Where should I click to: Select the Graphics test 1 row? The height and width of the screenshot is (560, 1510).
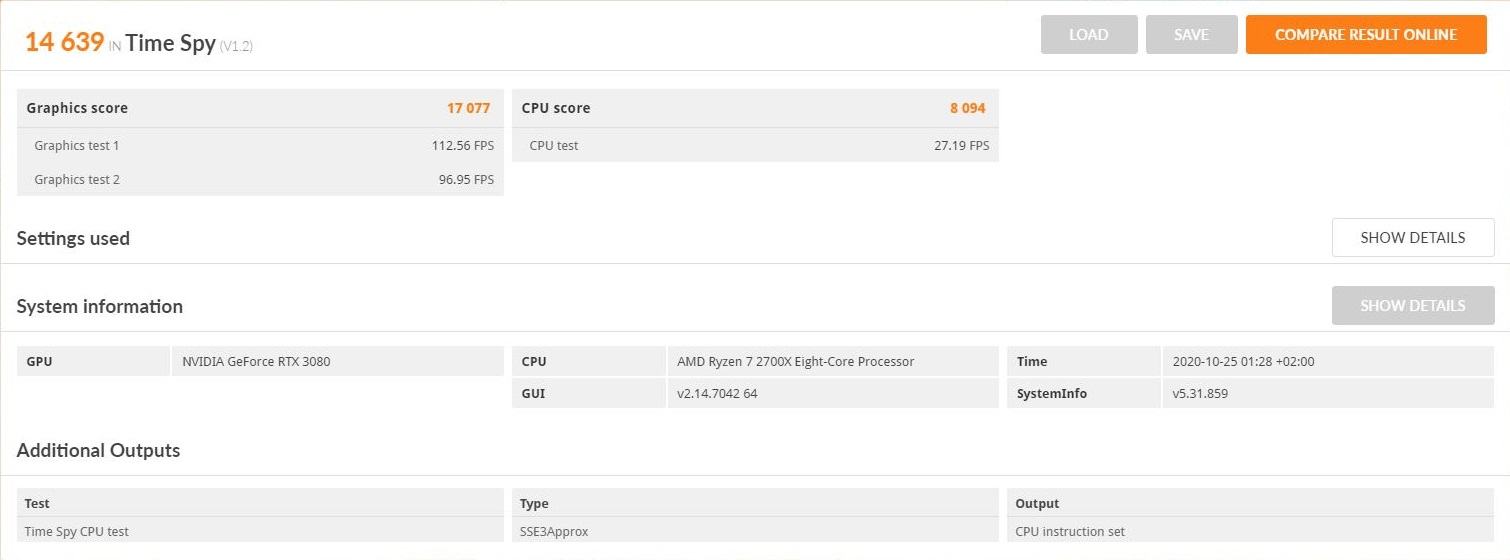[x=260, y=146]
